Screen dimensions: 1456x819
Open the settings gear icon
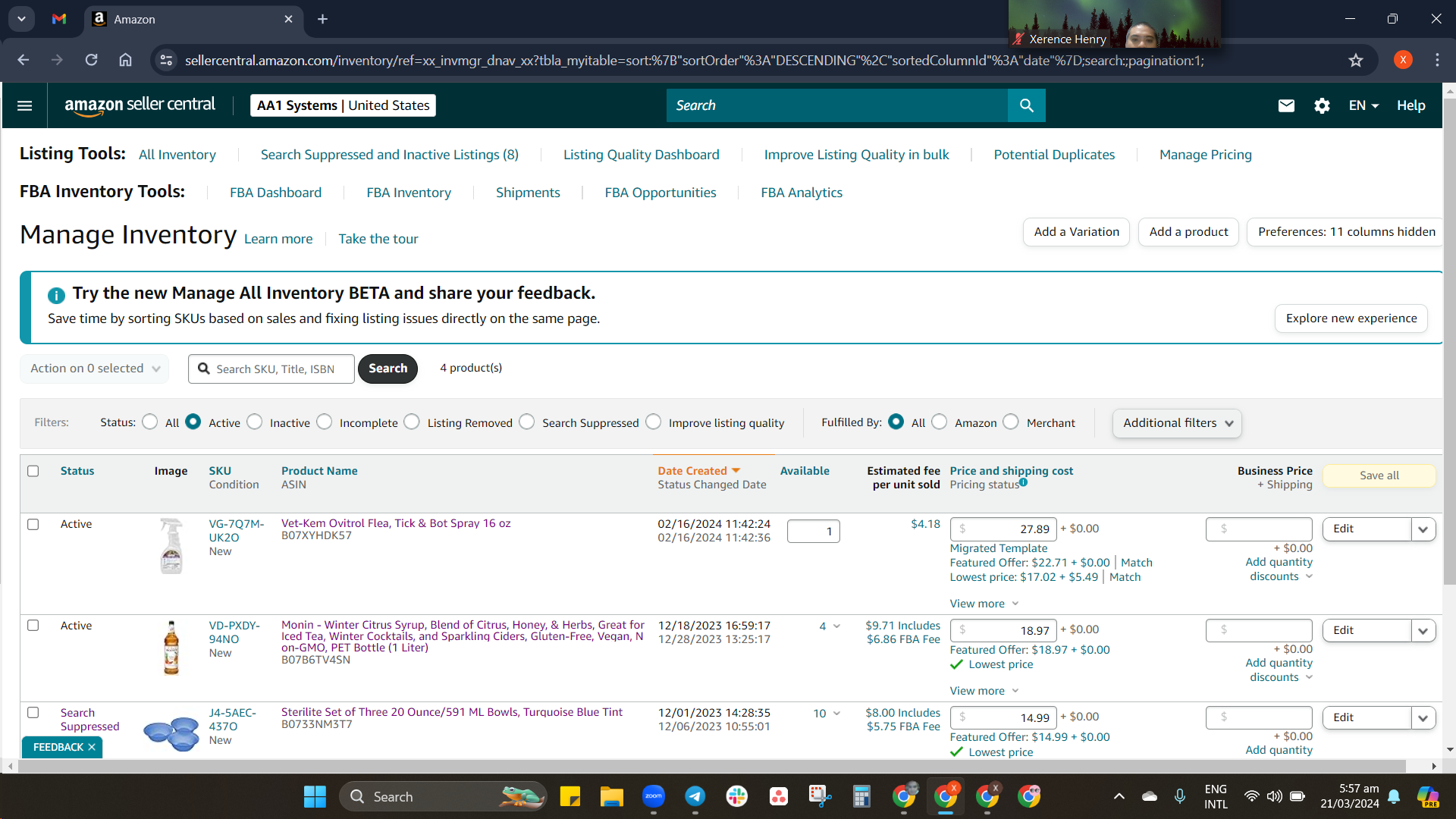point(1322,105)
